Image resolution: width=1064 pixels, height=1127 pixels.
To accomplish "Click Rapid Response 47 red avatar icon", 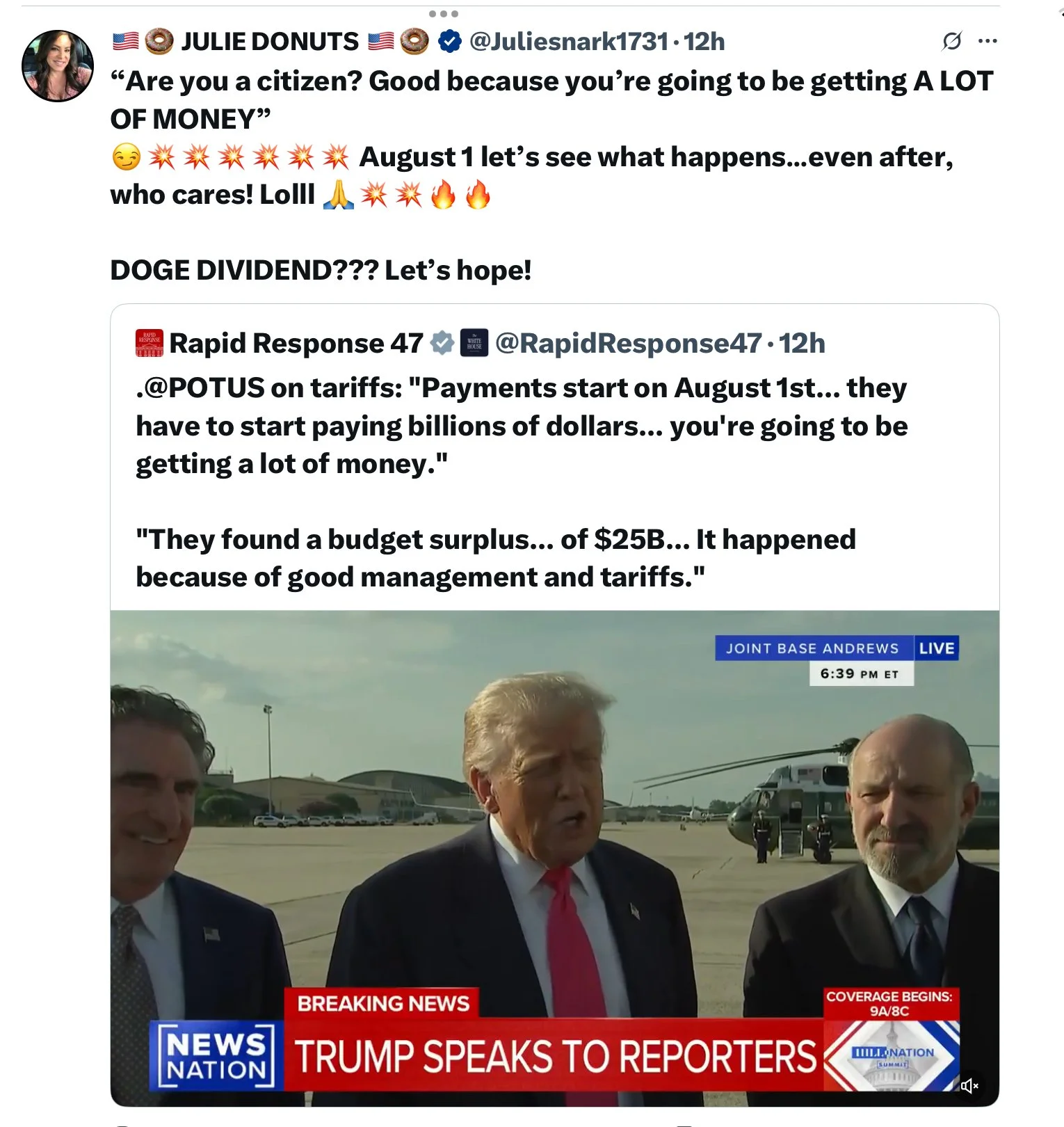I will pos(150,343).
